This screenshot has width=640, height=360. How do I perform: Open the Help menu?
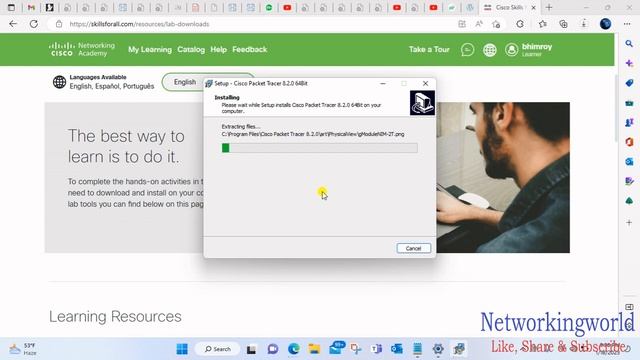click(218, 49)
